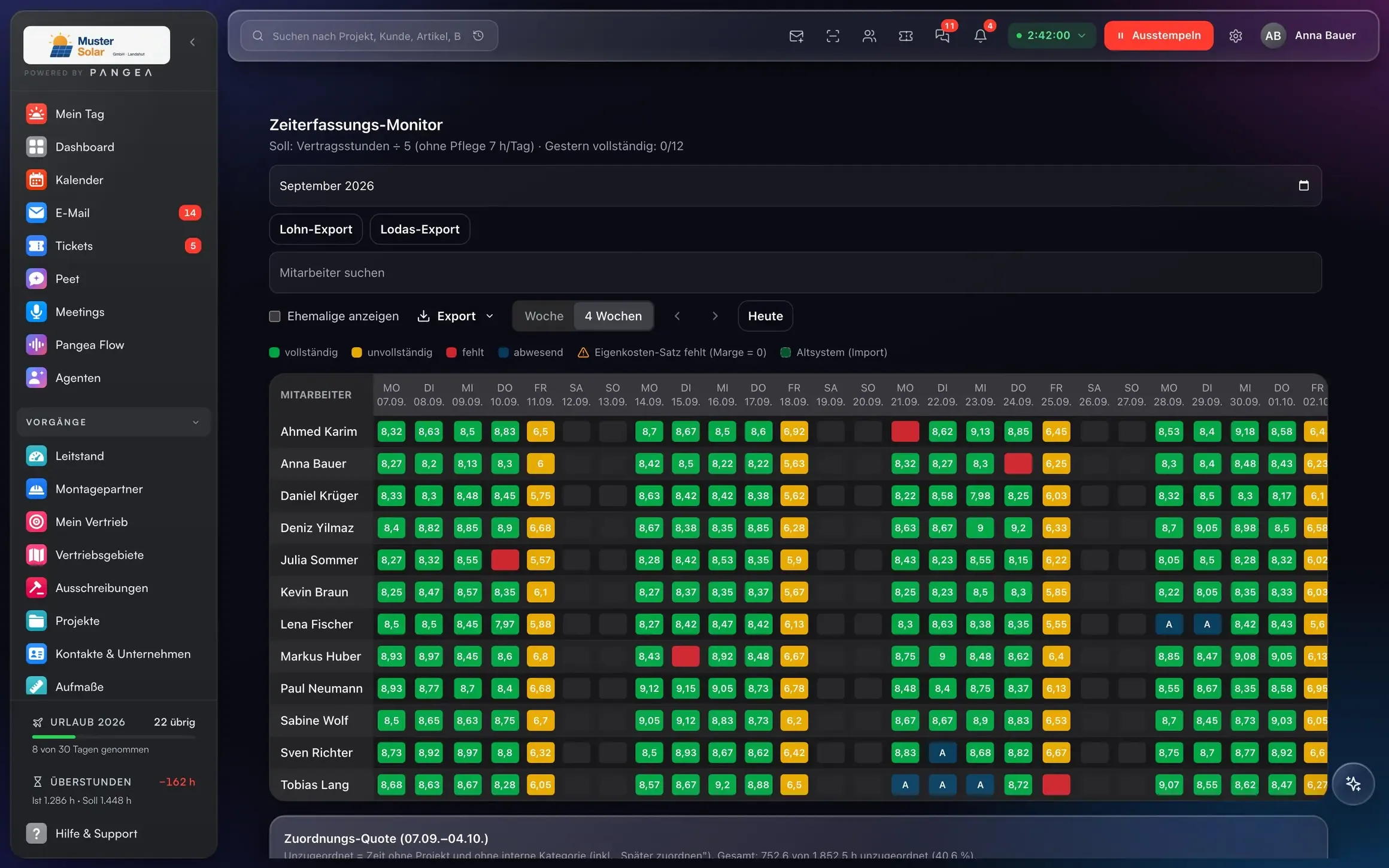Switch to 4 Wochen view

[613, 316]
